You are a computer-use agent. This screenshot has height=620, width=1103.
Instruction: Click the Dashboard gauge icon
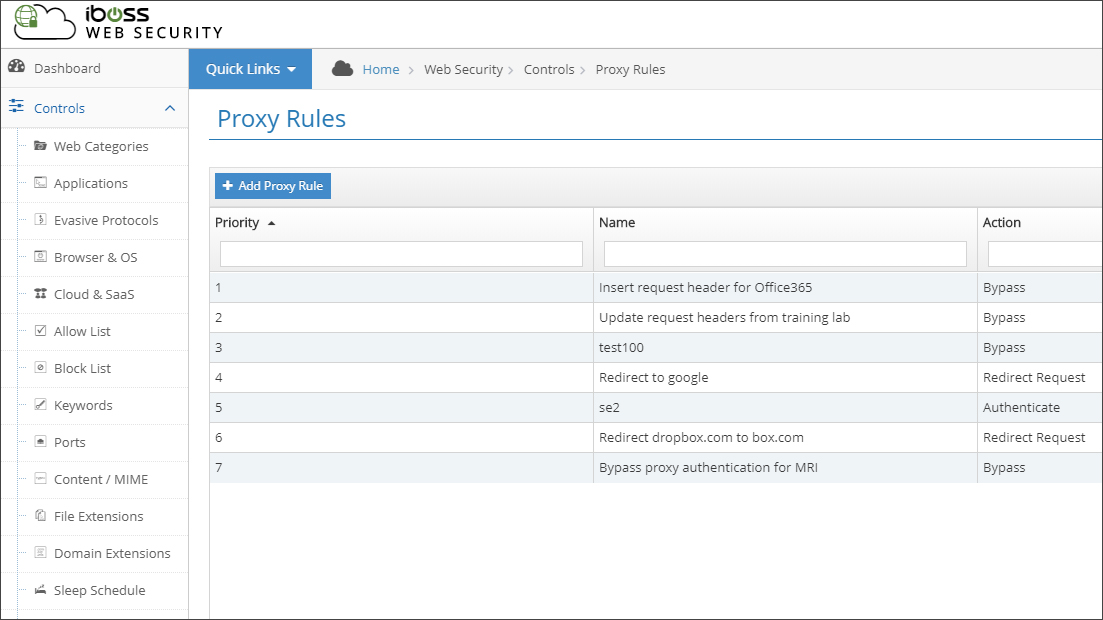tap(16, 67)
